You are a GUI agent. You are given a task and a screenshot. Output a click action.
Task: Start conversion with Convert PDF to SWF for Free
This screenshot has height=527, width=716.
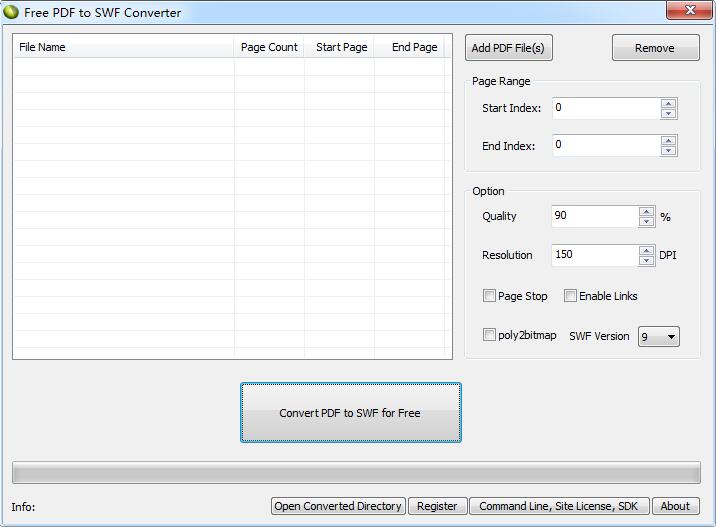point(351,412)
